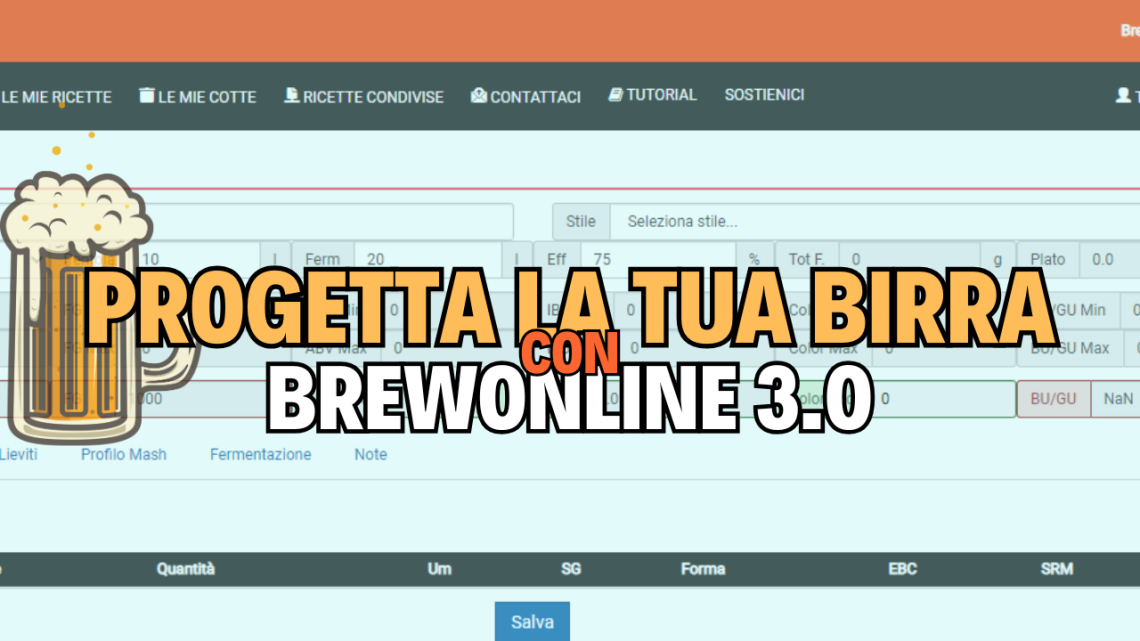This screenshot has height=641, width=1140.
Task: Click the NaN value next to BU/GU
Action: coord(1118,399)
